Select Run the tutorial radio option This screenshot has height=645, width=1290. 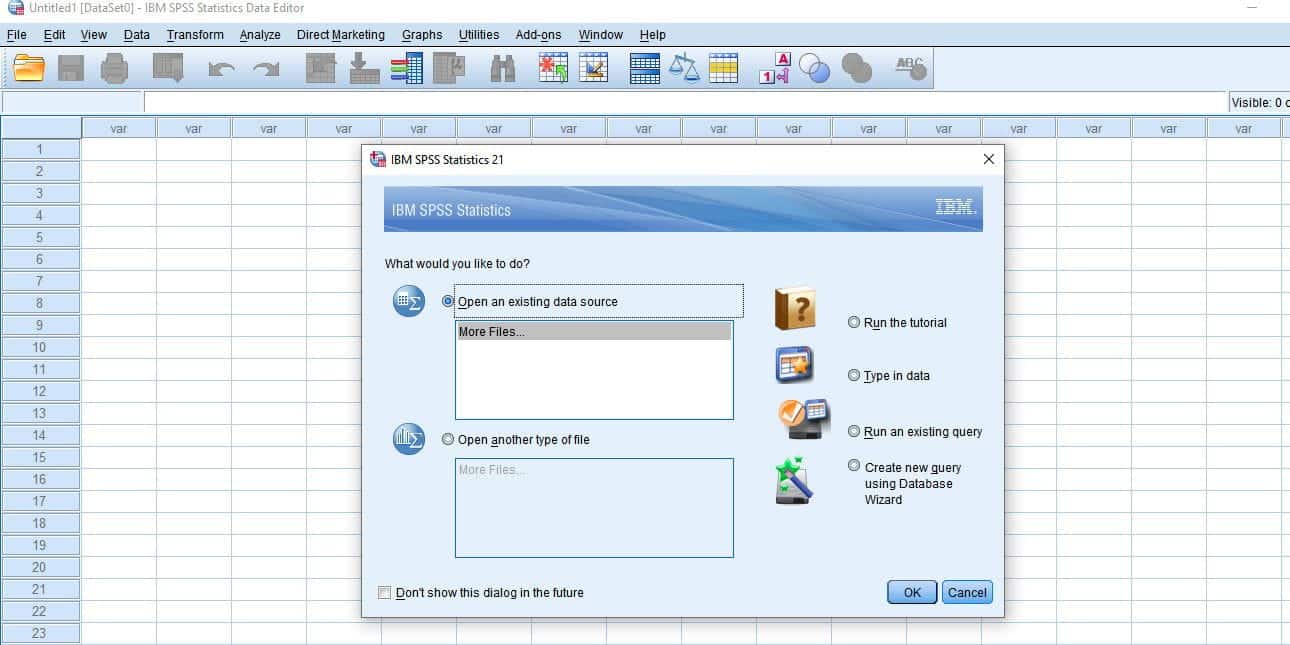tap(854, 322)
